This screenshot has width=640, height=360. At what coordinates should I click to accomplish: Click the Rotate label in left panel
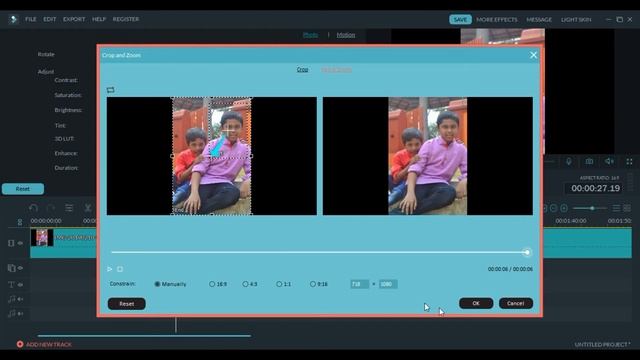pos(46,54)
